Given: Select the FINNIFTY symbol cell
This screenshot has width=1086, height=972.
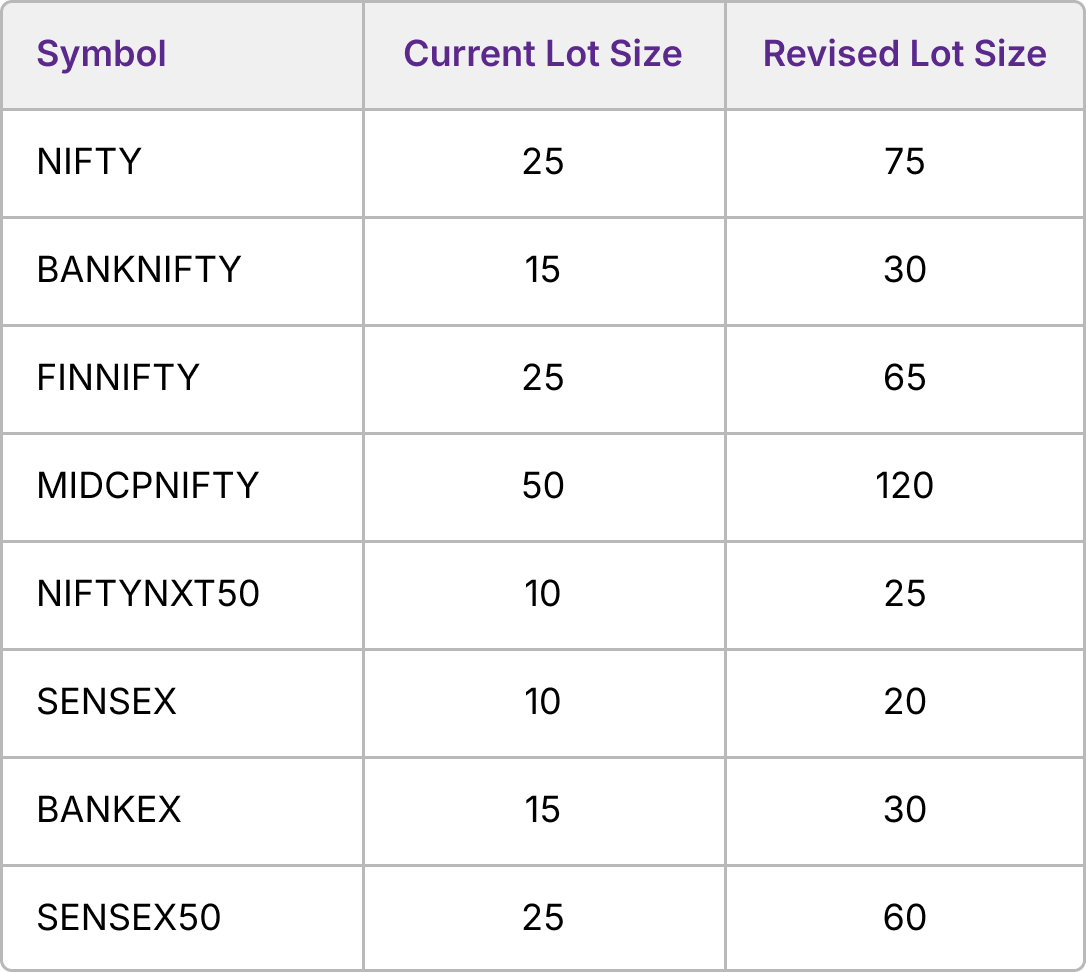Looking at the screenshot, I should (118, 378).
